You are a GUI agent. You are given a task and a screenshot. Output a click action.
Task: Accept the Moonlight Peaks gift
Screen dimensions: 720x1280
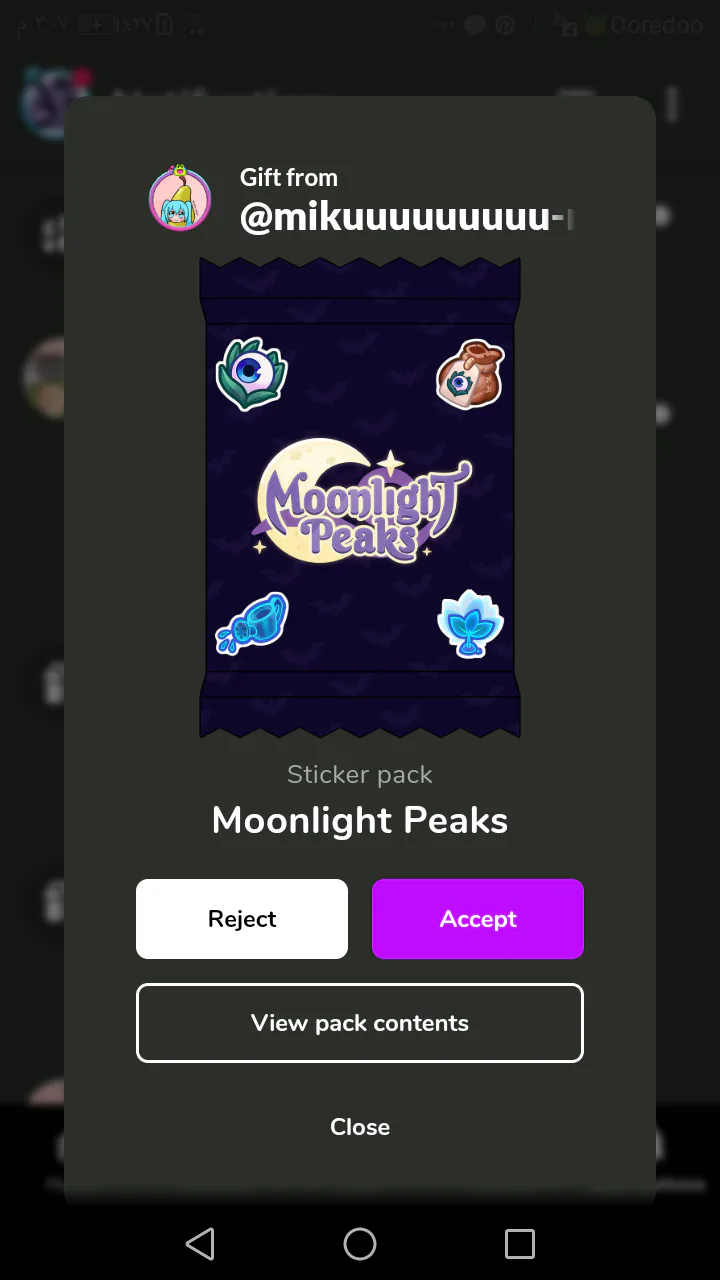coord(478,919)
